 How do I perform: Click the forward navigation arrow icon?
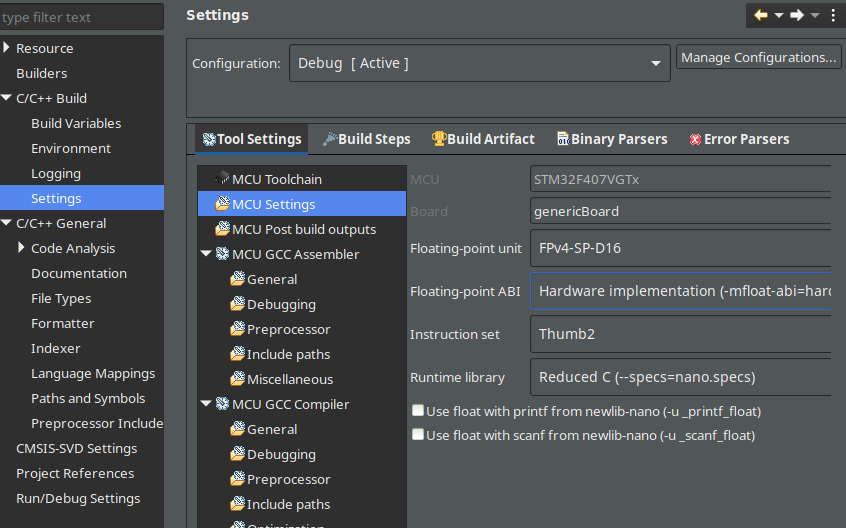[797, 15]
